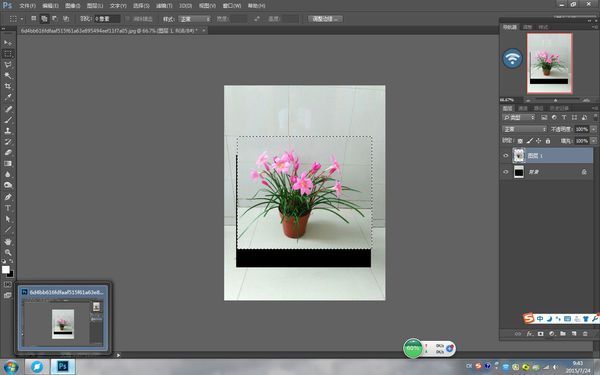Select the Healing Brush tool
The height and width of the screenshot is (375, 600).
8,109
